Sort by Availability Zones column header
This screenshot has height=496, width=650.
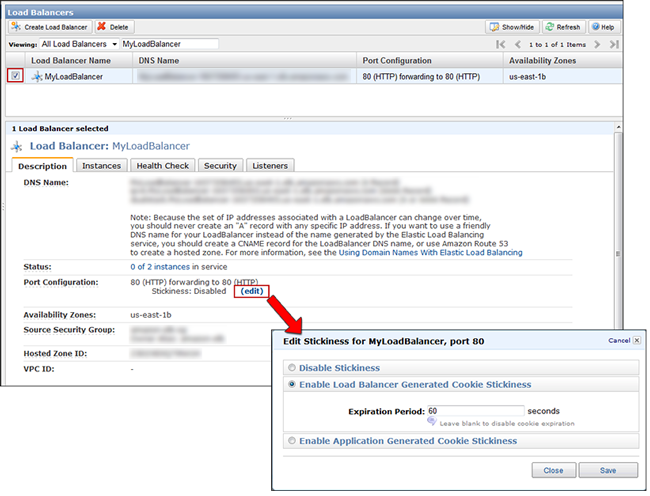(x=563, y=60)
